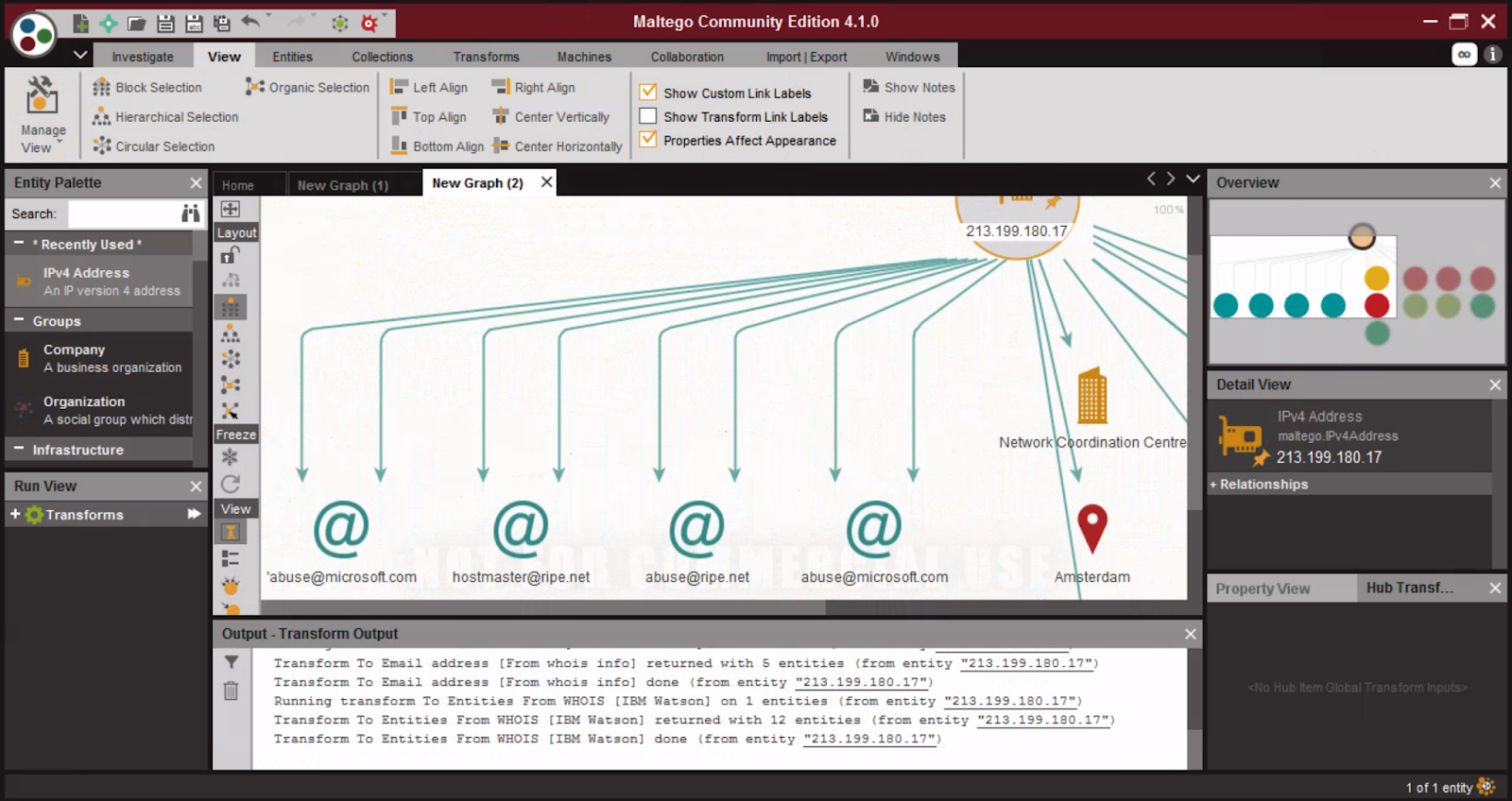Screen dimensions: 1512x801
Task: Enable Show Transform Link Labels
Action: (x=648, y=116)
